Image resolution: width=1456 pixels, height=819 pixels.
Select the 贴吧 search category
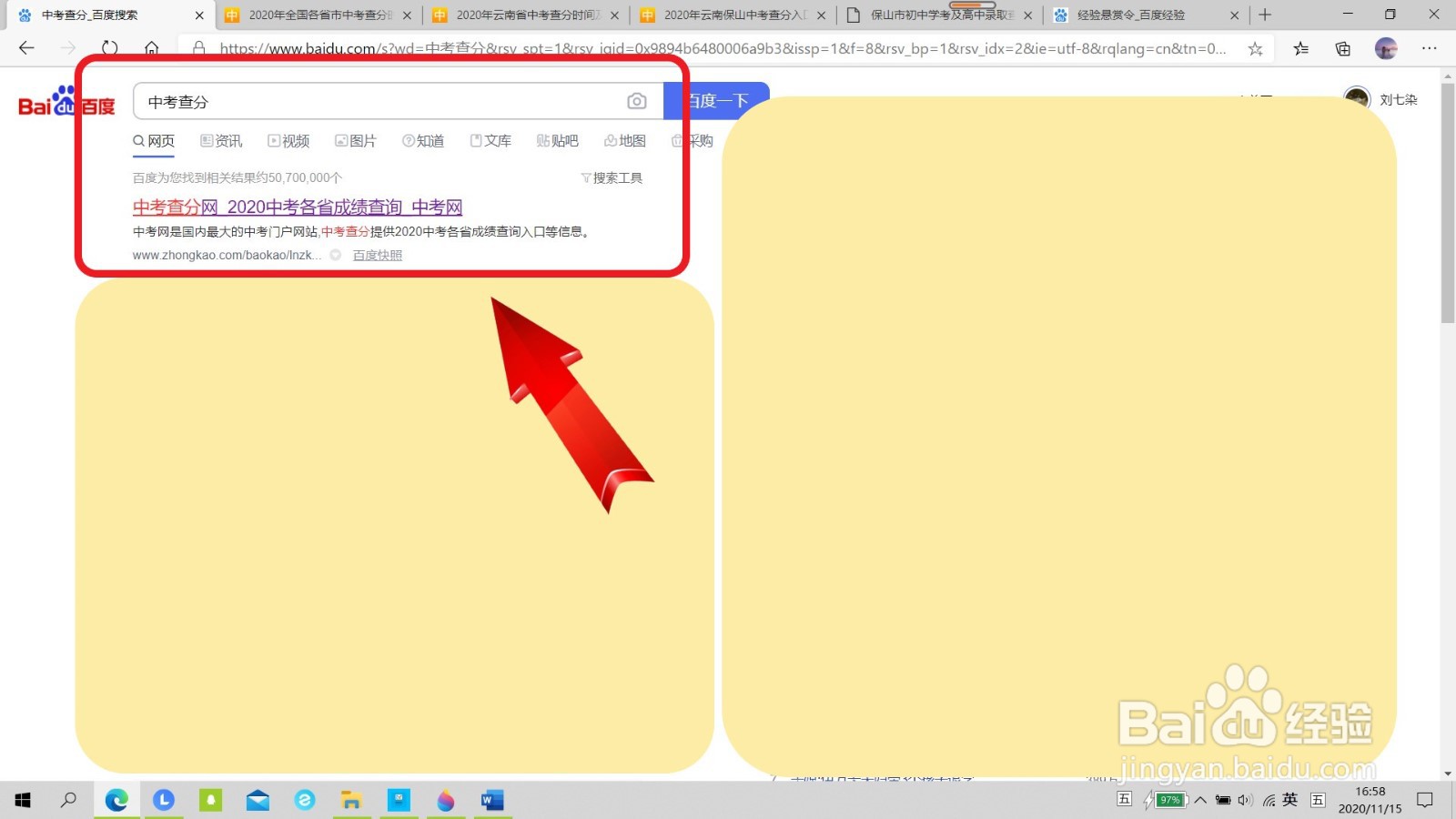pos(558,141)
